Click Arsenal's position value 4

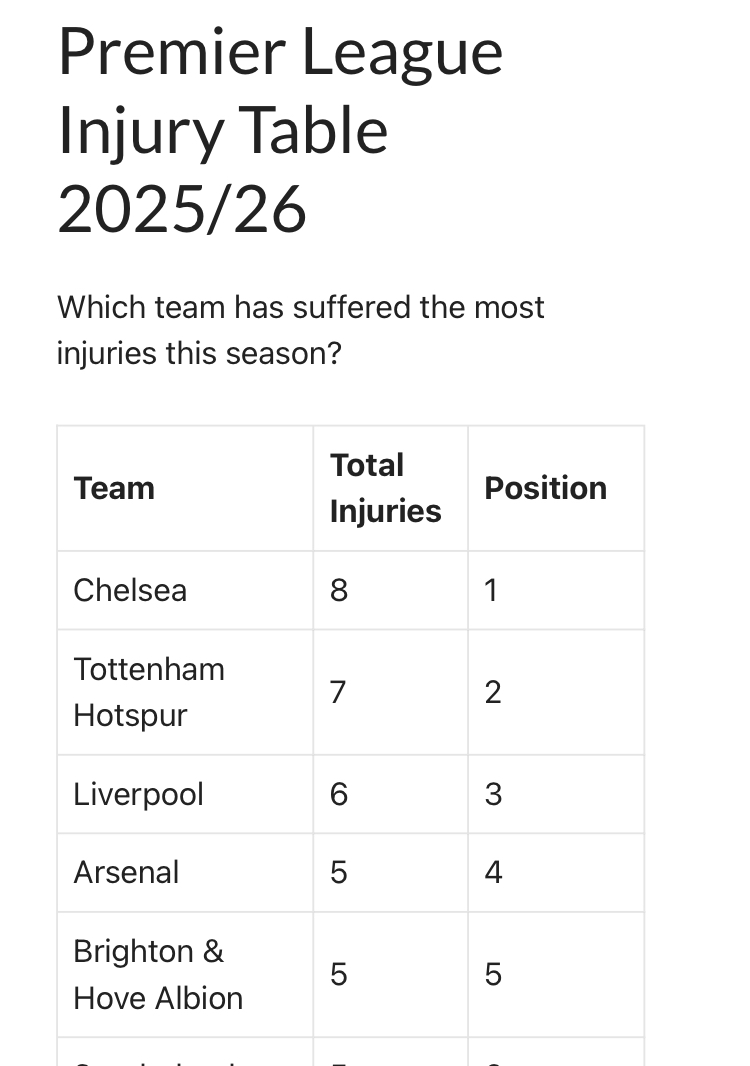[x=492, y=872]
